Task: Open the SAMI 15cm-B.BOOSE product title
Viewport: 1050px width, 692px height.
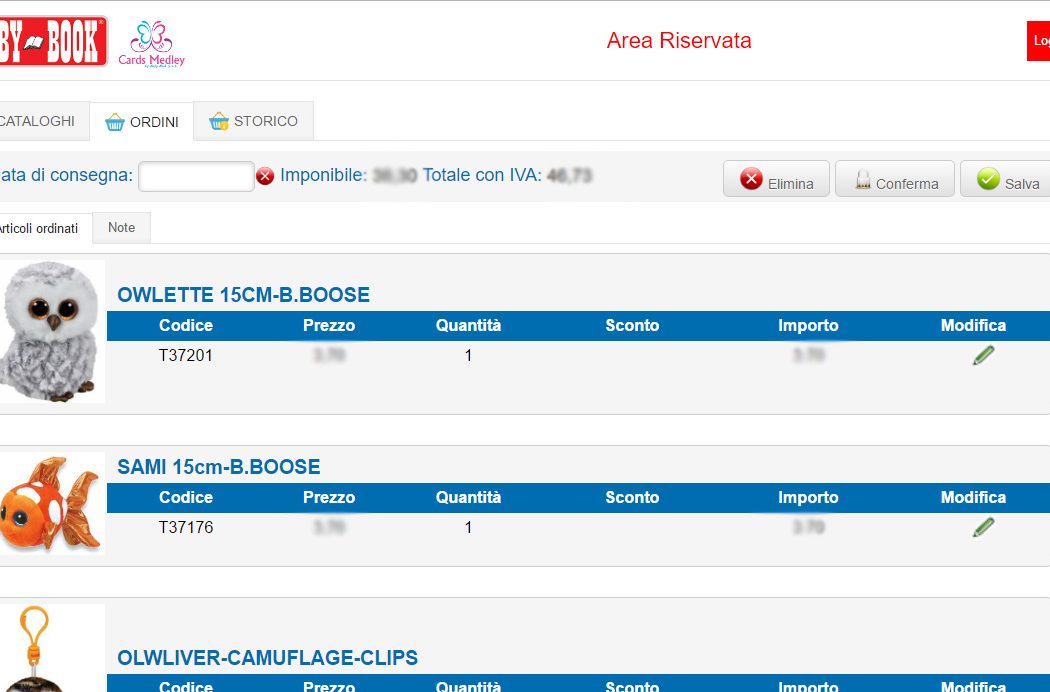Action: (218, 467)
